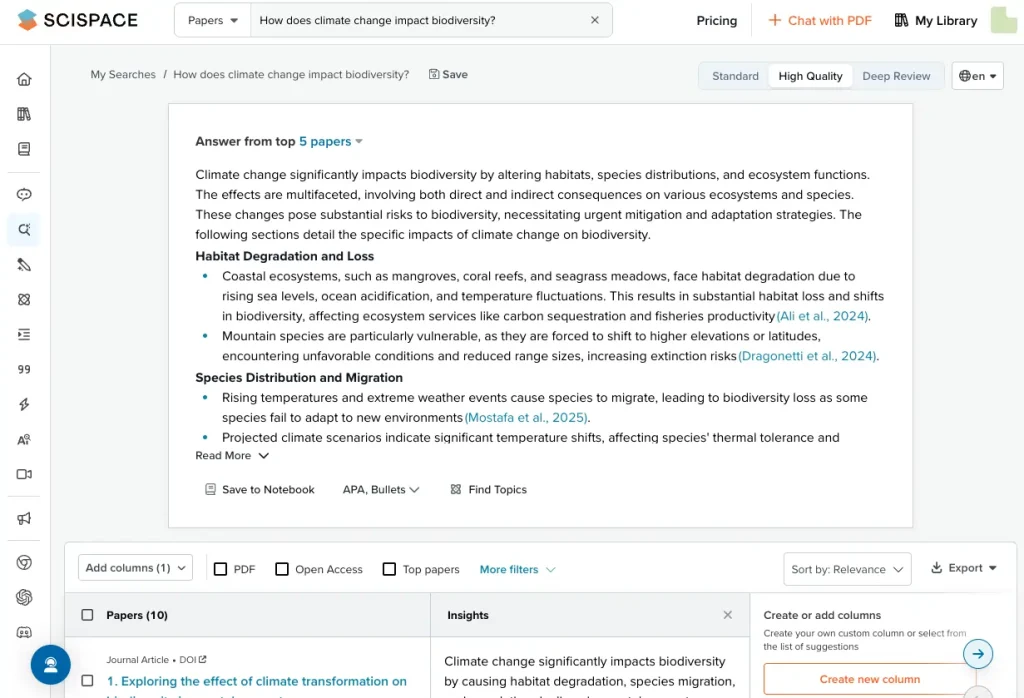Enable the PDF filter checkbox
Screen dimensions: 1024x698
click(x=221, y=569)
